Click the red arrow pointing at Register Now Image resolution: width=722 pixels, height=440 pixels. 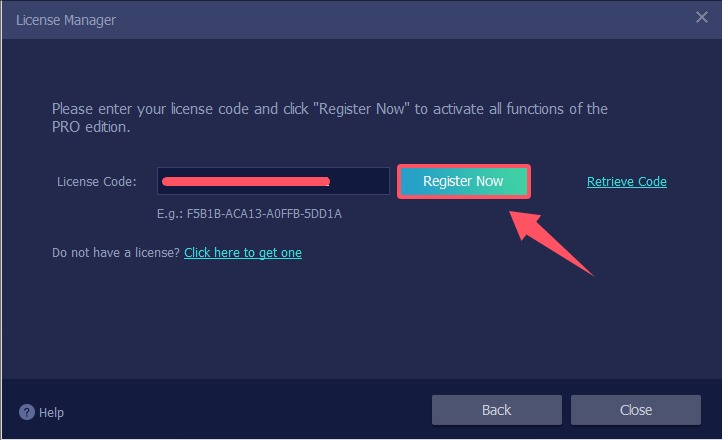pos(549,242)
